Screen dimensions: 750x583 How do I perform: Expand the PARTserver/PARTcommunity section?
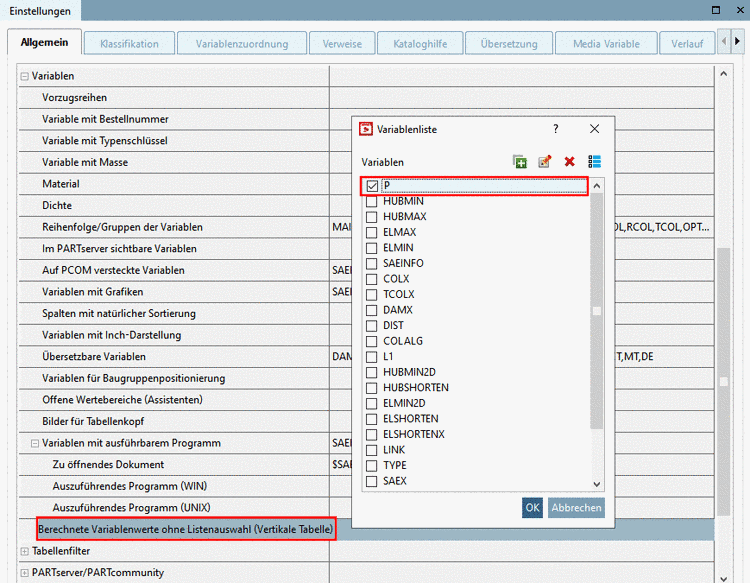(x=24, y=572)
